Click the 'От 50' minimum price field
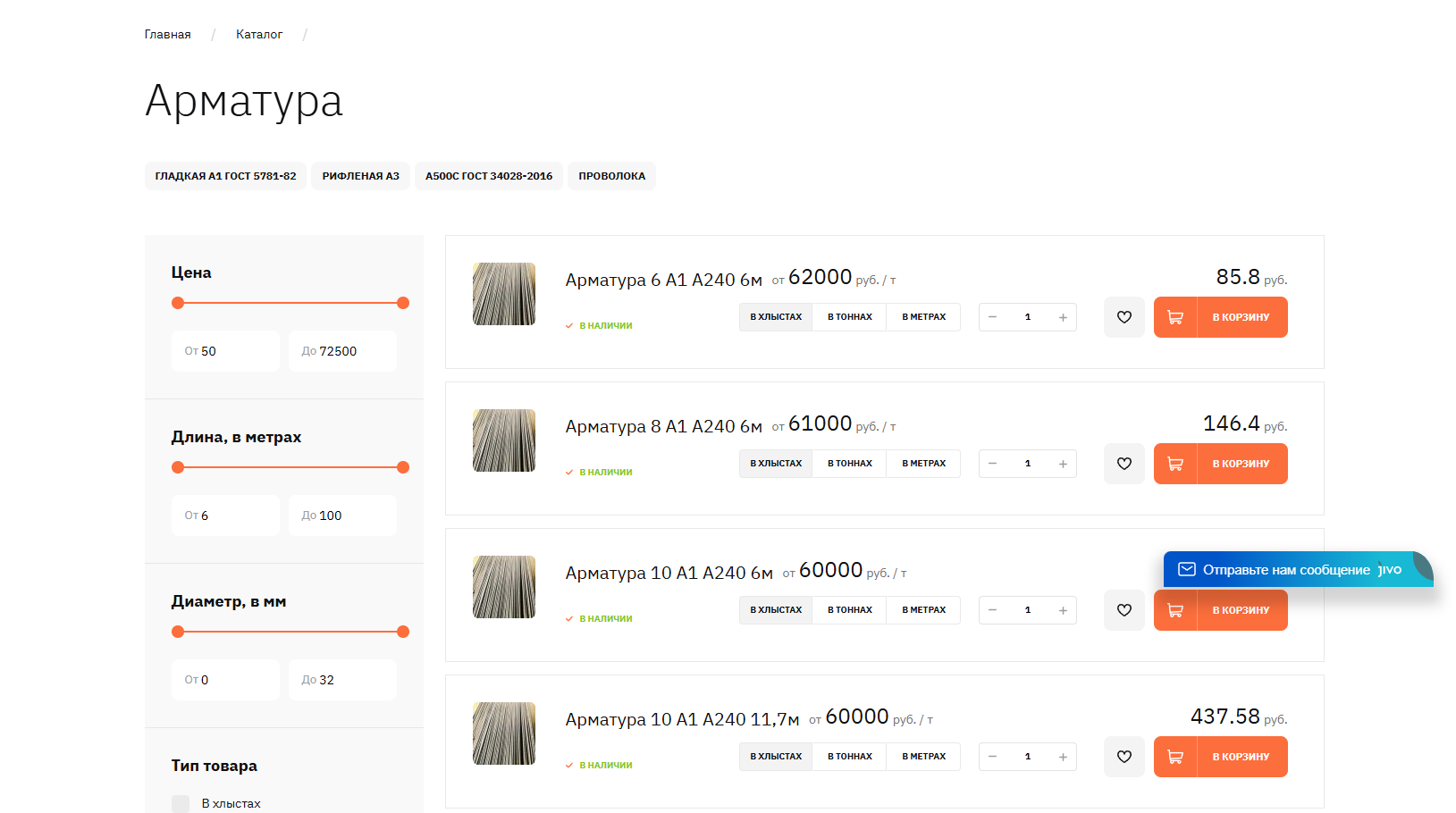The width and height of the screenshot is (1456, 813). [225, 351]
